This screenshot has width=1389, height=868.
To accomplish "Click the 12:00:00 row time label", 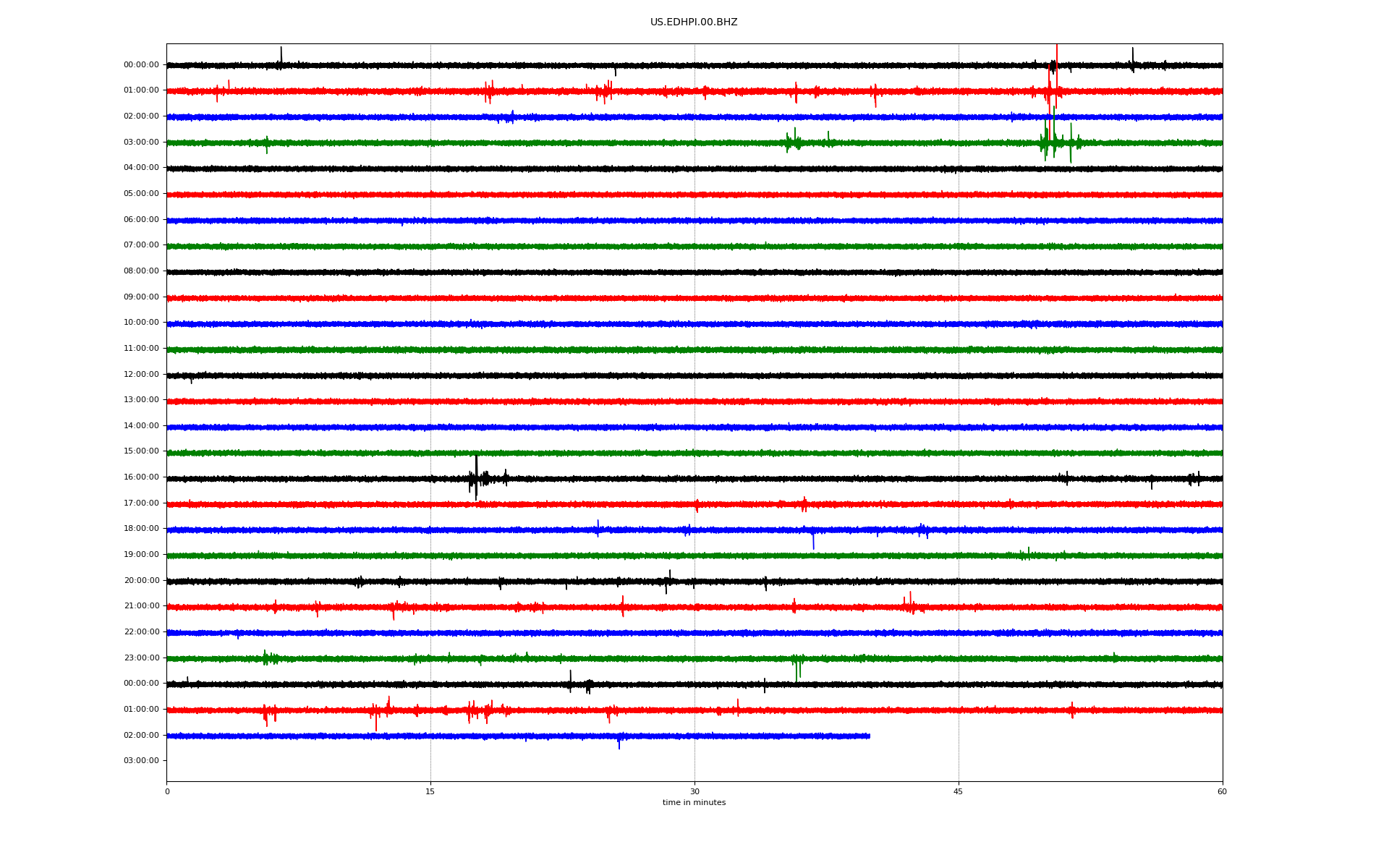I will click(x=141, y=375).
